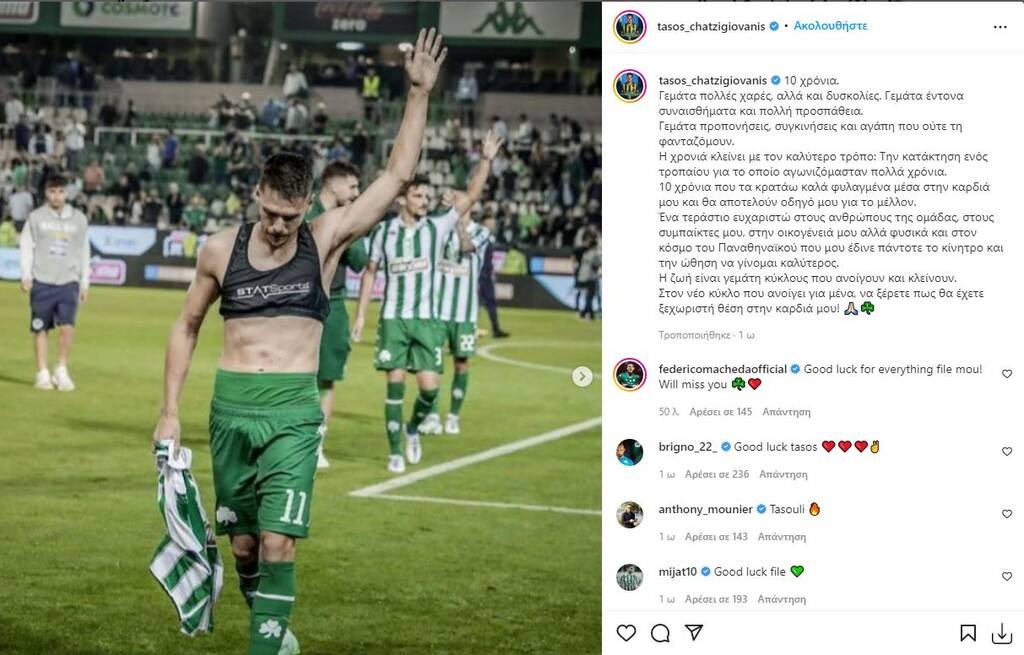View likes on anthony_mounier's comment

pos(716,537)
